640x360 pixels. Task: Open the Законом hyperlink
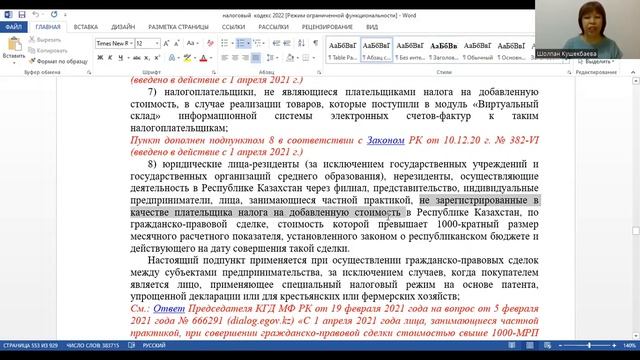tap(385, 140)
